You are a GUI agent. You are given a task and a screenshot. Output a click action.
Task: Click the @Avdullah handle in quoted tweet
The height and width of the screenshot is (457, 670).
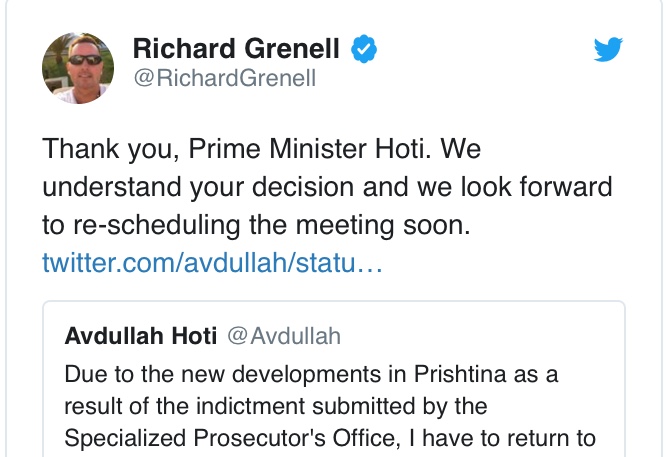click(x=284, y=337)
